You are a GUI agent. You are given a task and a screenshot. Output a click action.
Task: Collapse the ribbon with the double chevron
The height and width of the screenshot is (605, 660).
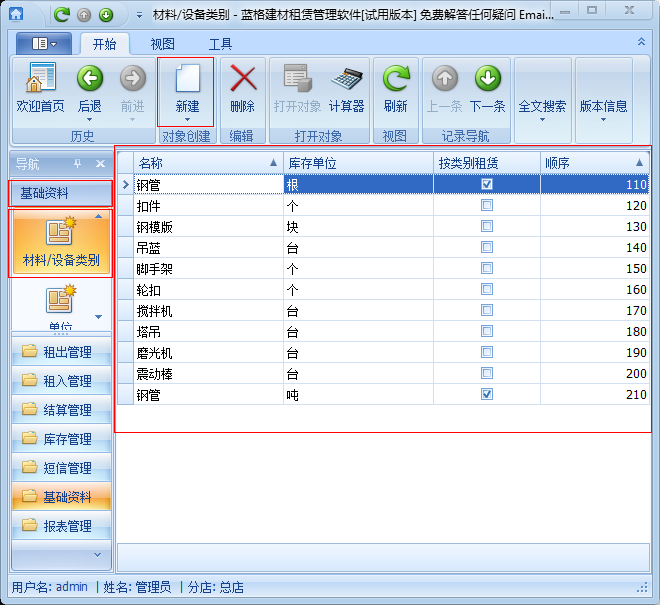[641, 41]
